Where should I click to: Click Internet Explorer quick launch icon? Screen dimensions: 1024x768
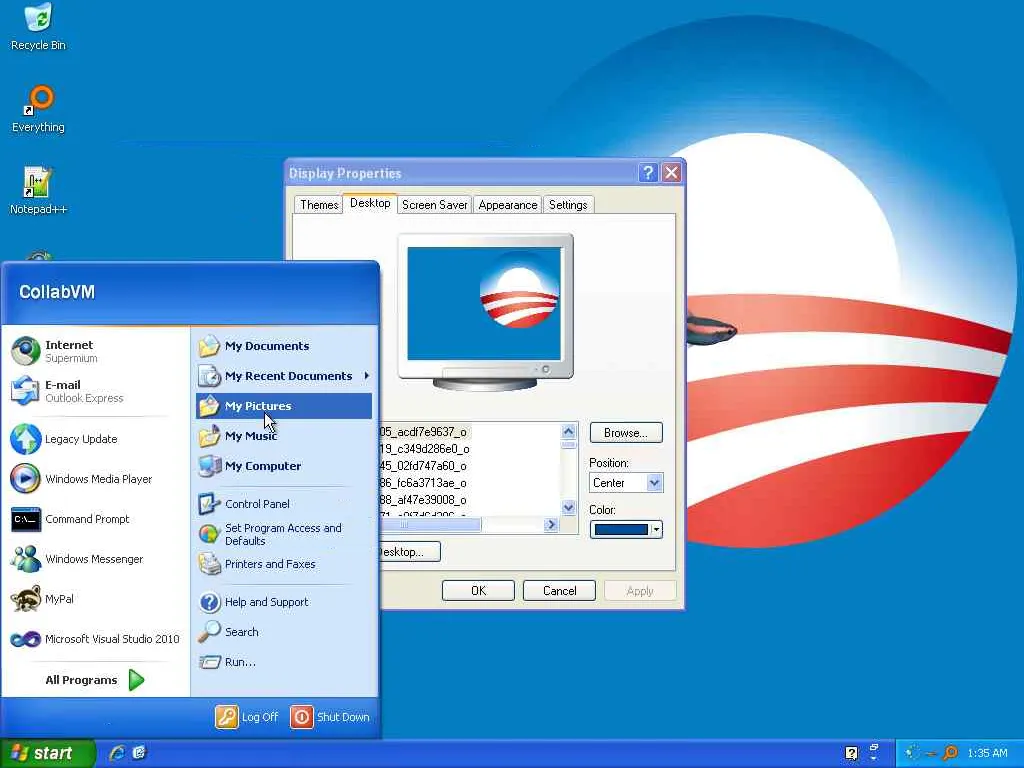[x=117, y=753]
